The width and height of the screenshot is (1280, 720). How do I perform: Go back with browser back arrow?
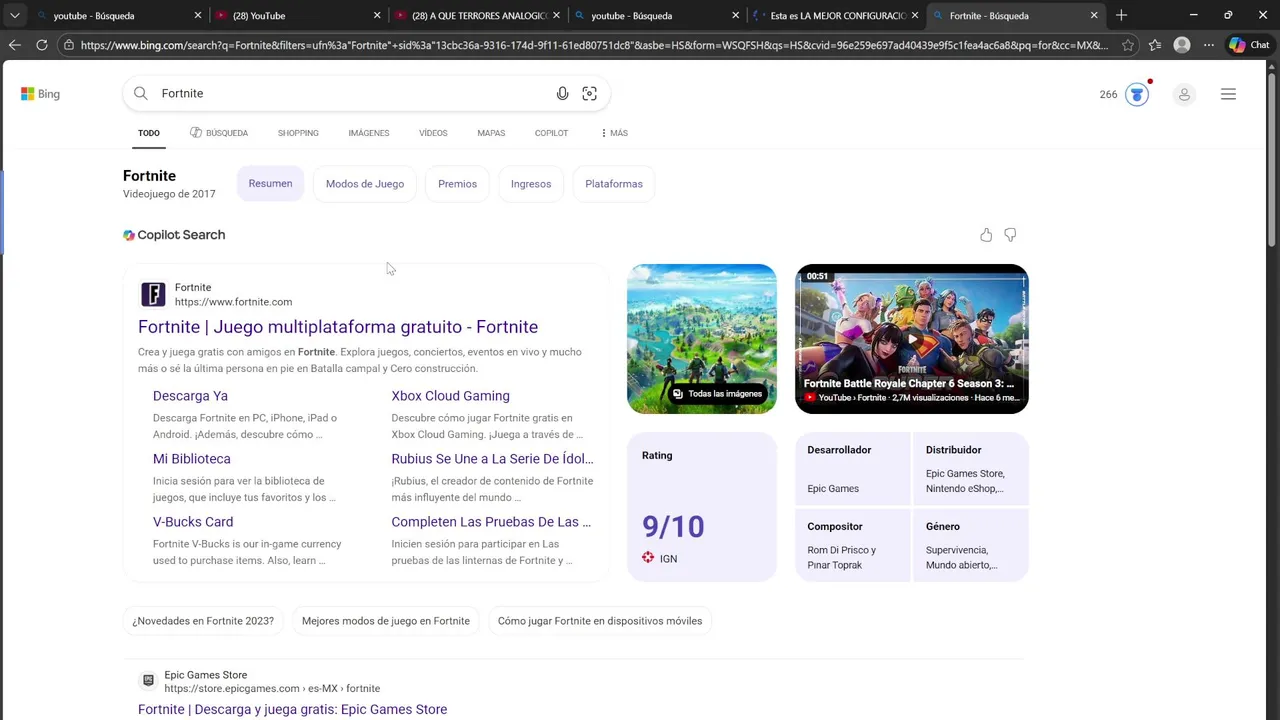14,45
